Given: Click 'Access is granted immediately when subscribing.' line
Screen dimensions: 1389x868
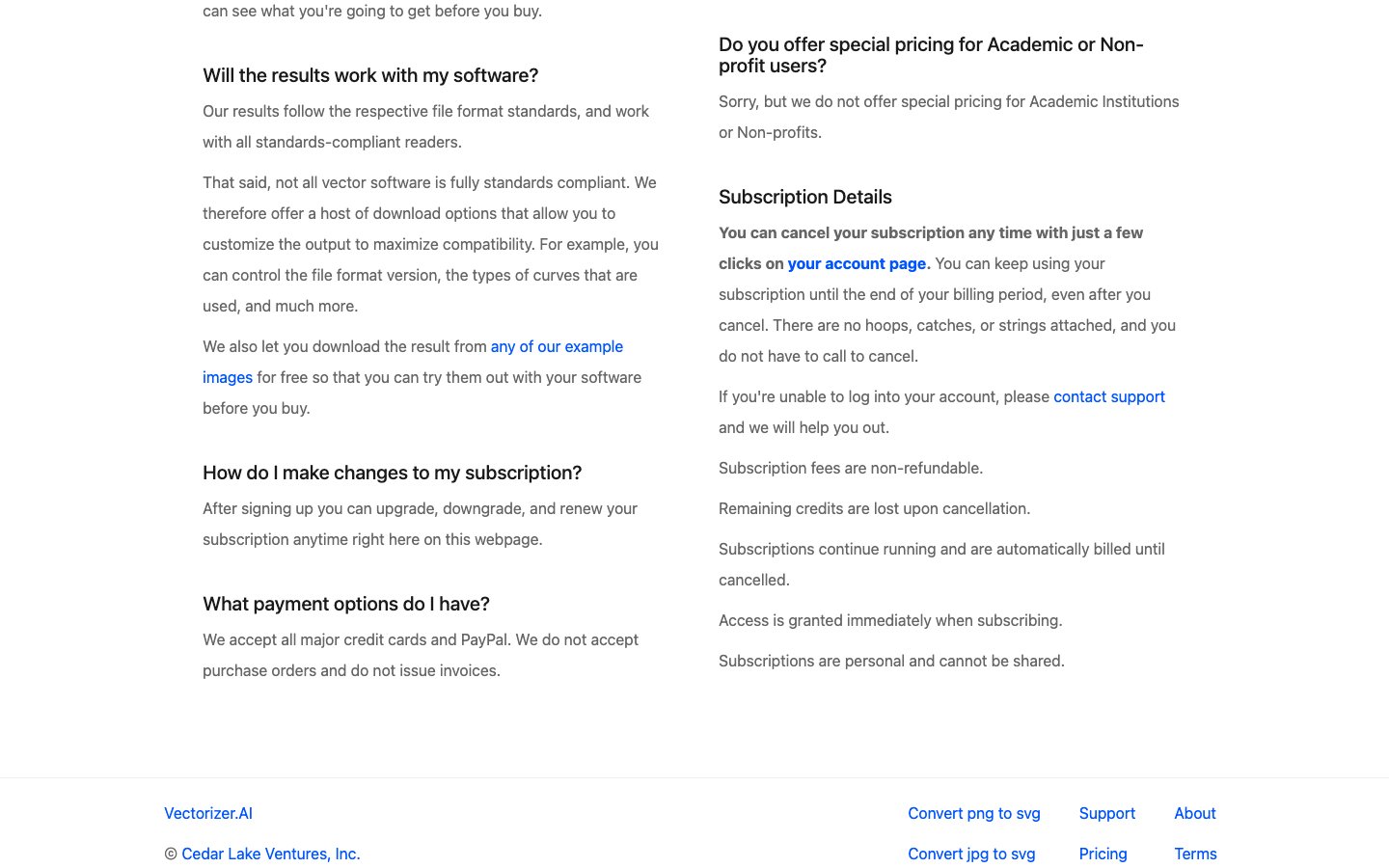Looking at the screenshot, I should pos(890,620).
